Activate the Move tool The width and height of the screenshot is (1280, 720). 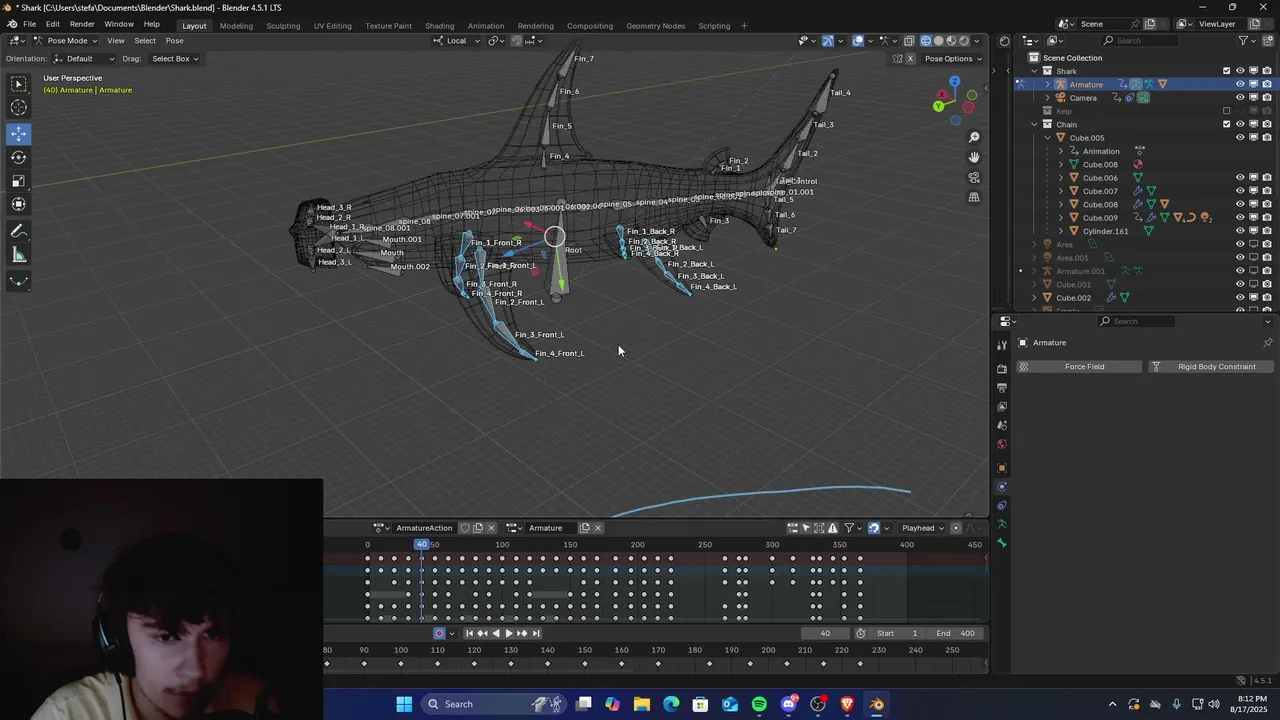(x=18, y=133)
